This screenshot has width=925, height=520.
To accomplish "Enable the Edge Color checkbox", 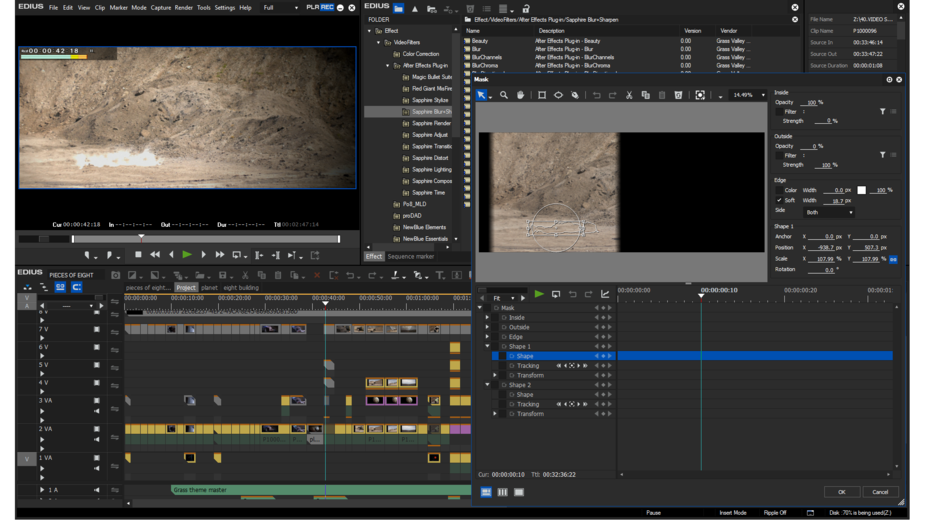I will pyautogui.click(x=779, y=191).
